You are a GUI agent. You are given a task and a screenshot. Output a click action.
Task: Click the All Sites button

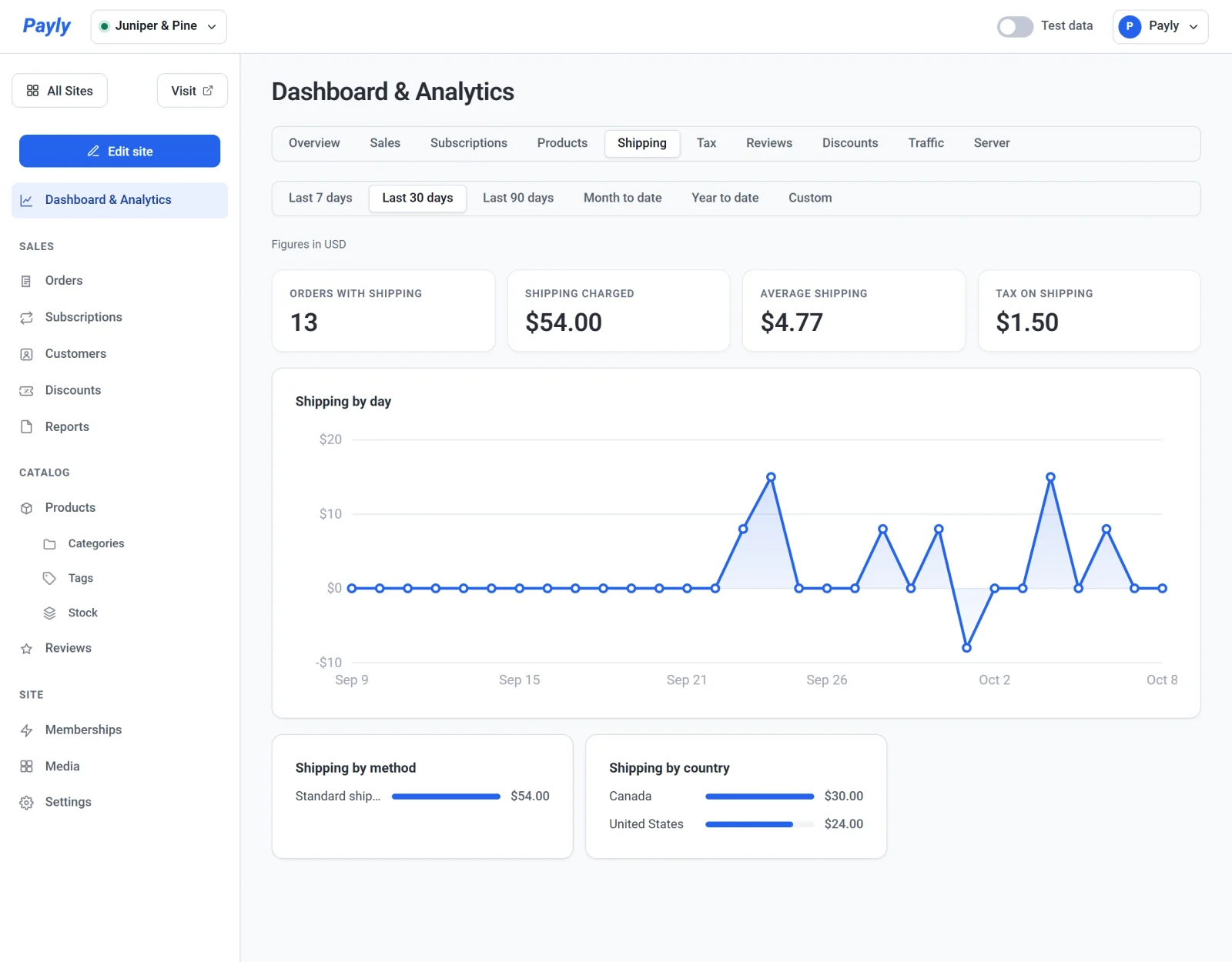(x=59, y=91)
